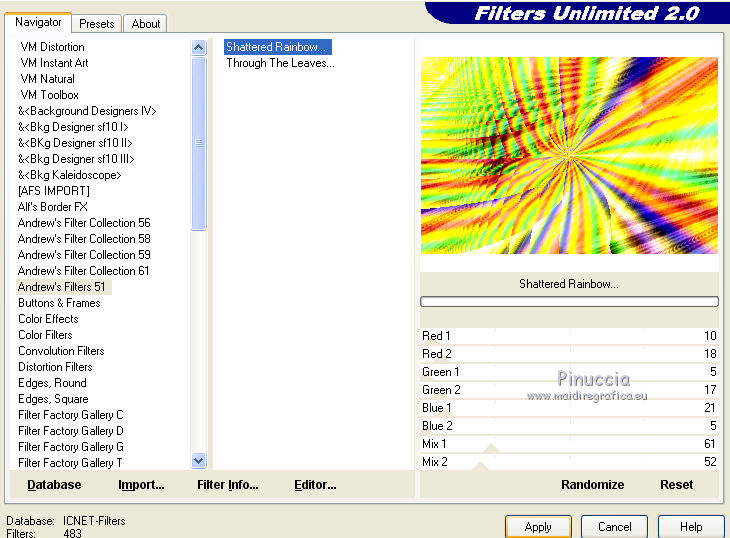Click the category list scroll up arrow
This screenshot has width=730, height=538.
(x=198, y=47)
